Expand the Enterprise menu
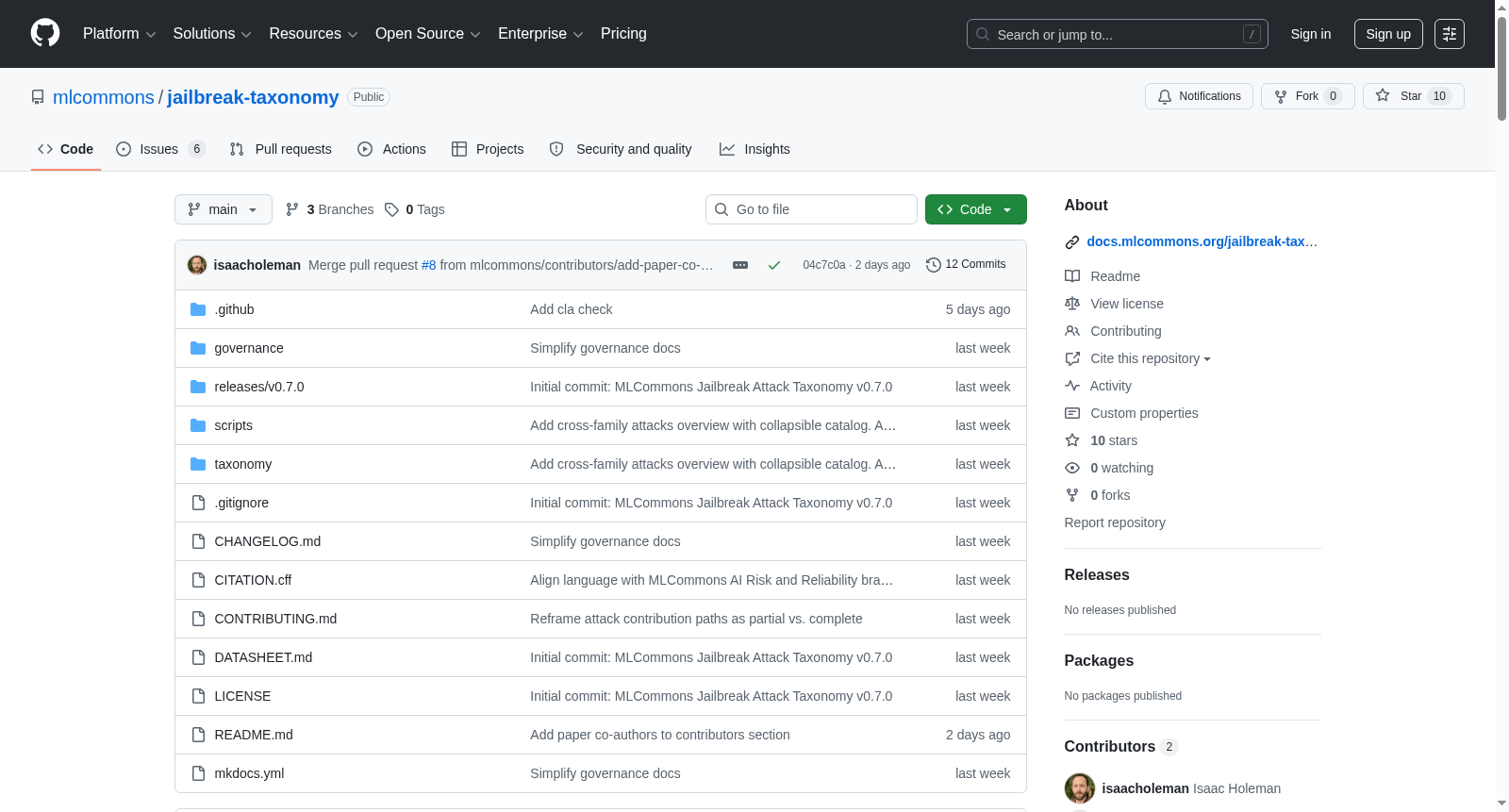The width and height of the screenshot is (1509, 812). coord(540,34)
